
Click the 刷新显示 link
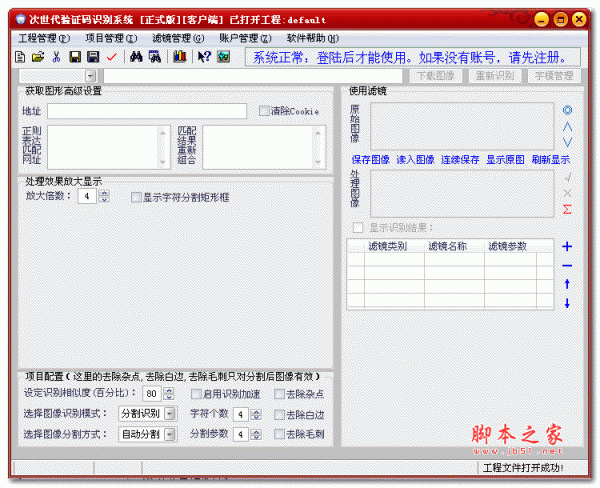[x=551, y=160]
